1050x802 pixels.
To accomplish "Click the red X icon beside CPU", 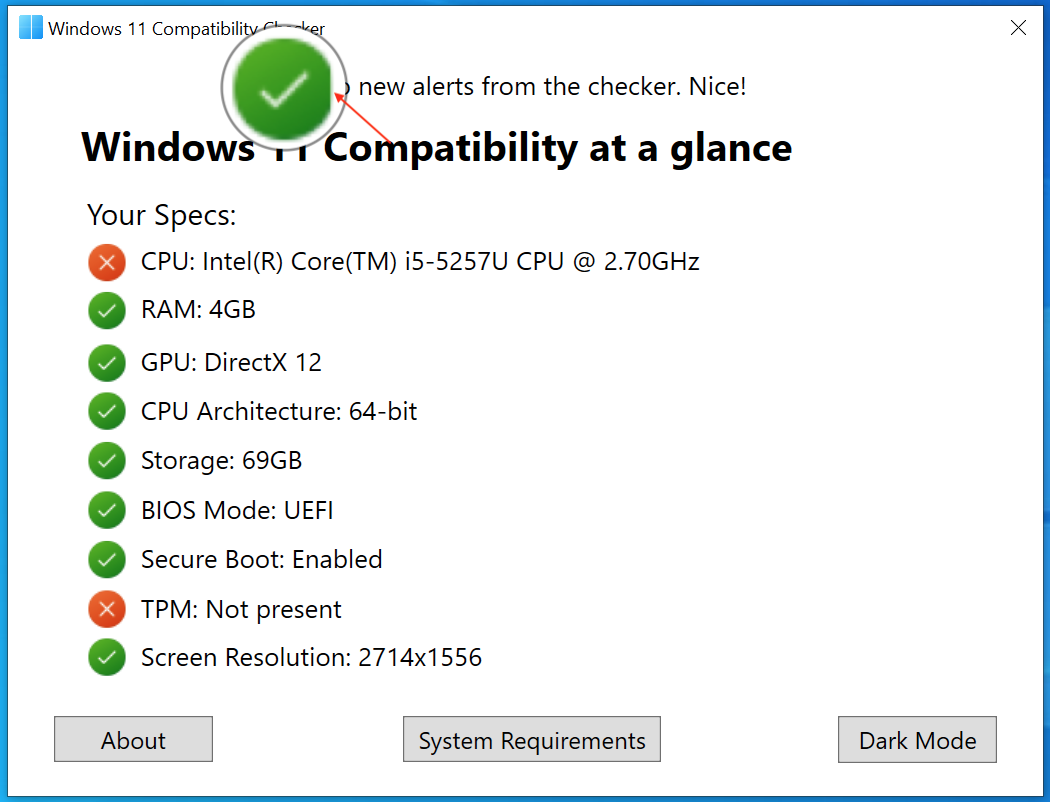I will pos(107,262).
